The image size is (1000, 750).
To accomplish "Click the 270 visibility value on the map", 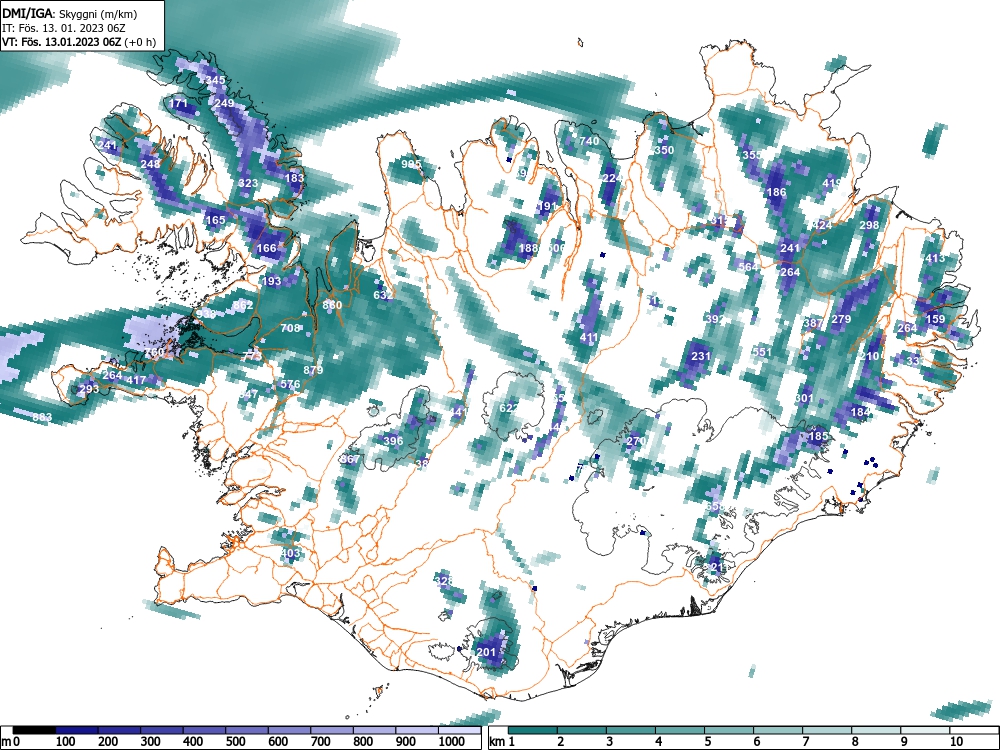I will 636,441.
